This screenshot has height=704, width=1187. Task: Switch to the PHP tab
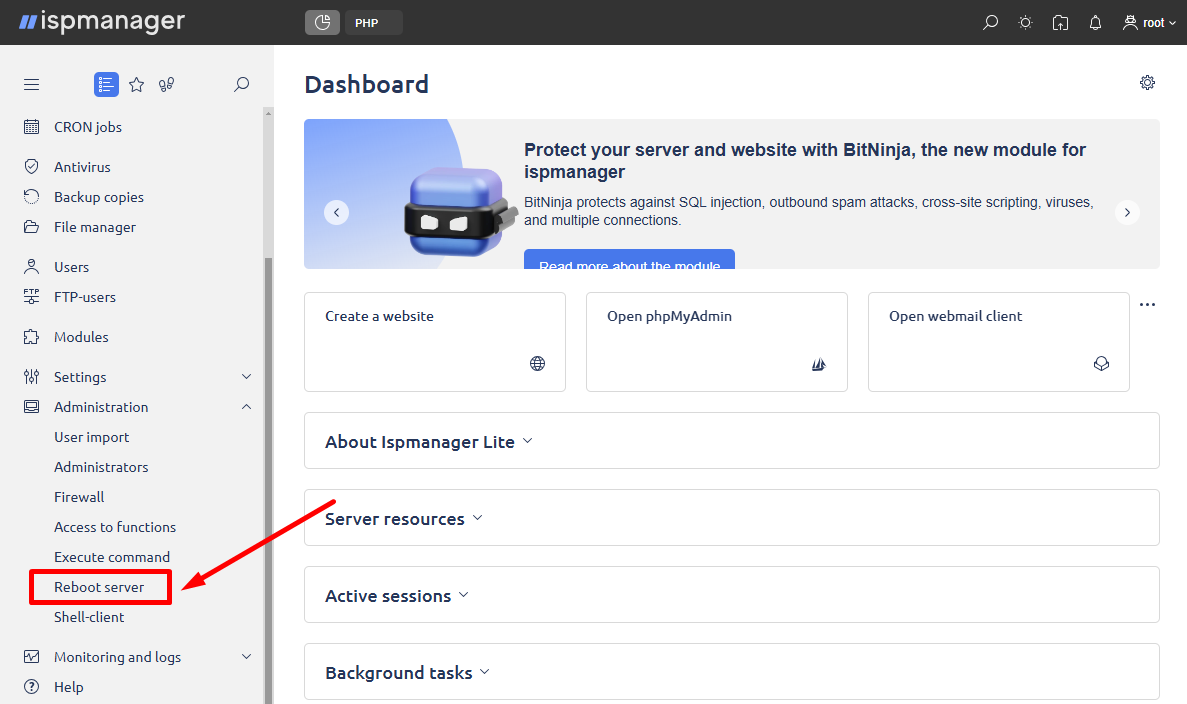(373, 23)
